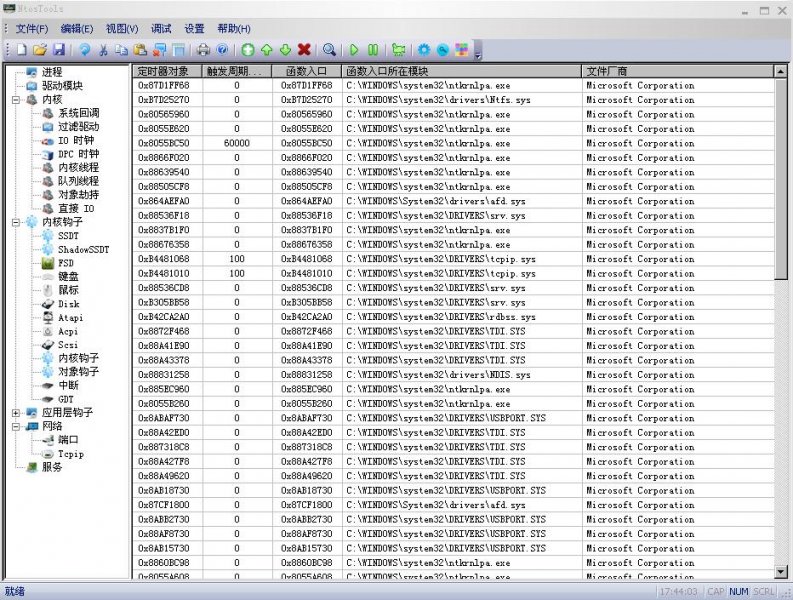The width and height of the screenshot is (793, 600).
Task: Click the list scrollbar down arrow
Action: click(780, 572)
